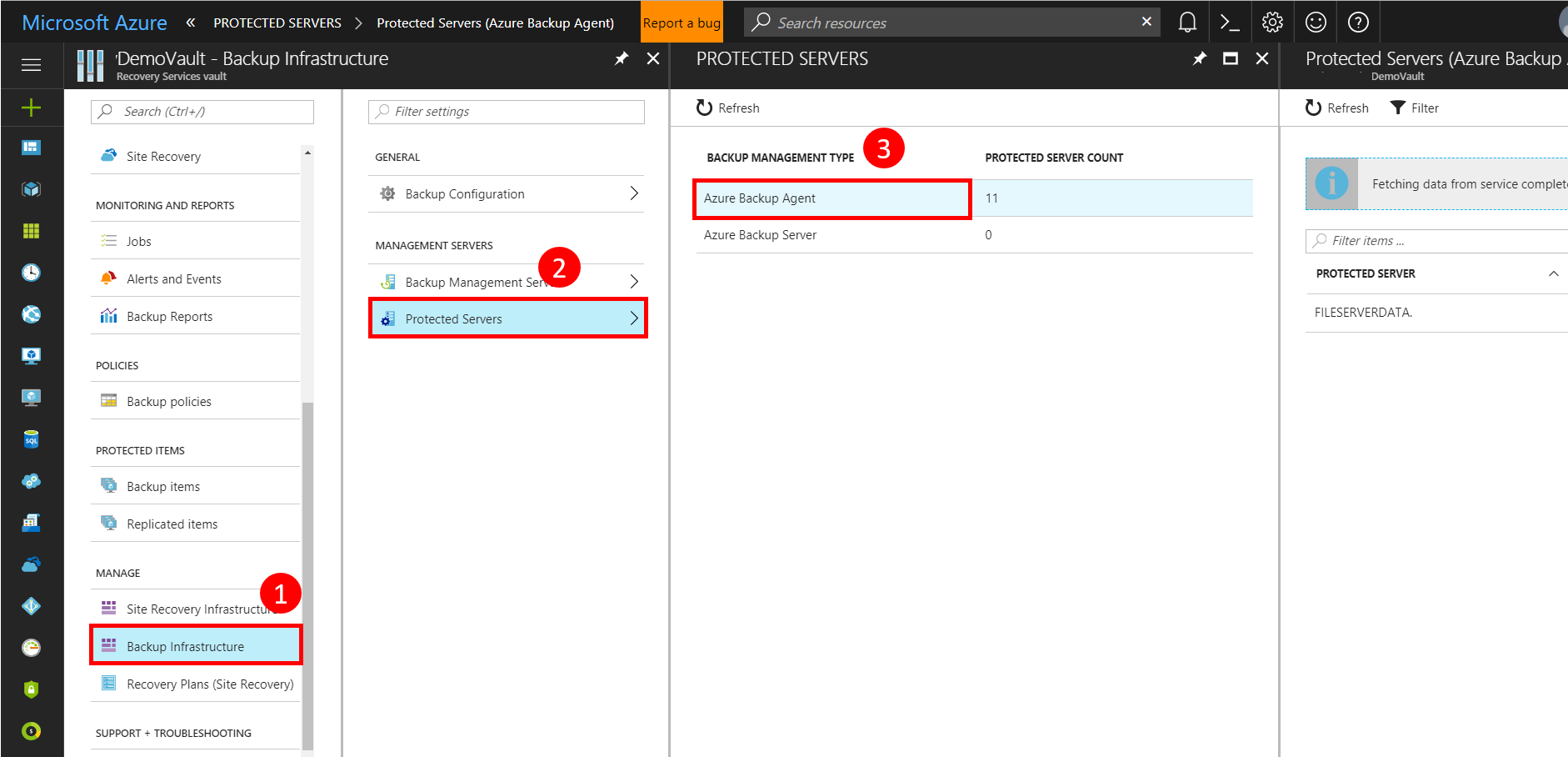The width and height of the screenshot is (1568, 757).
Task: Open Backup policies menu item
Action: (195, 401)
